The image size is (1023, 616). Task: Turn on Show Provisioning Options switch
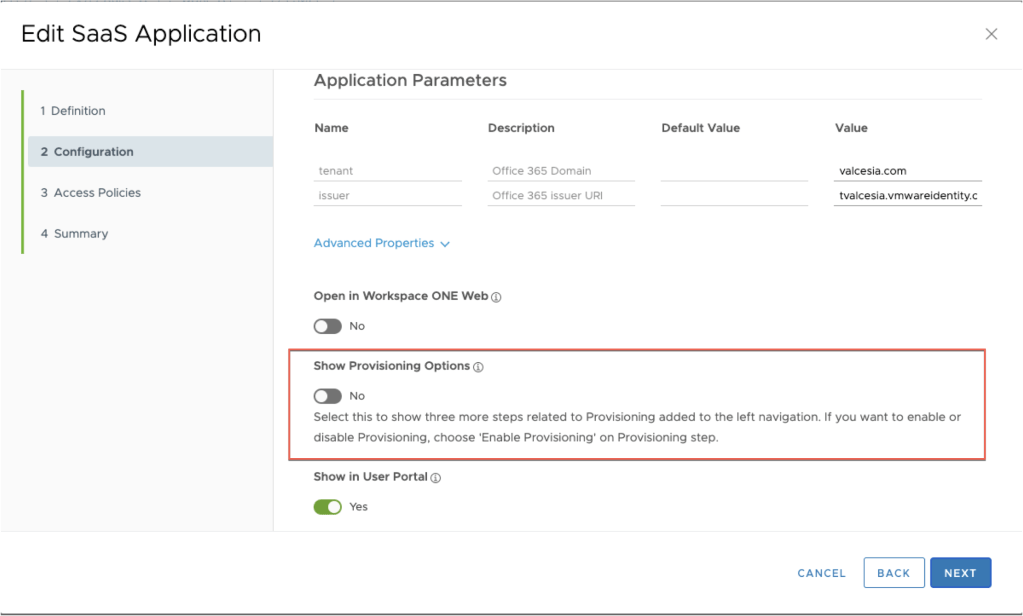coord(327,396)
